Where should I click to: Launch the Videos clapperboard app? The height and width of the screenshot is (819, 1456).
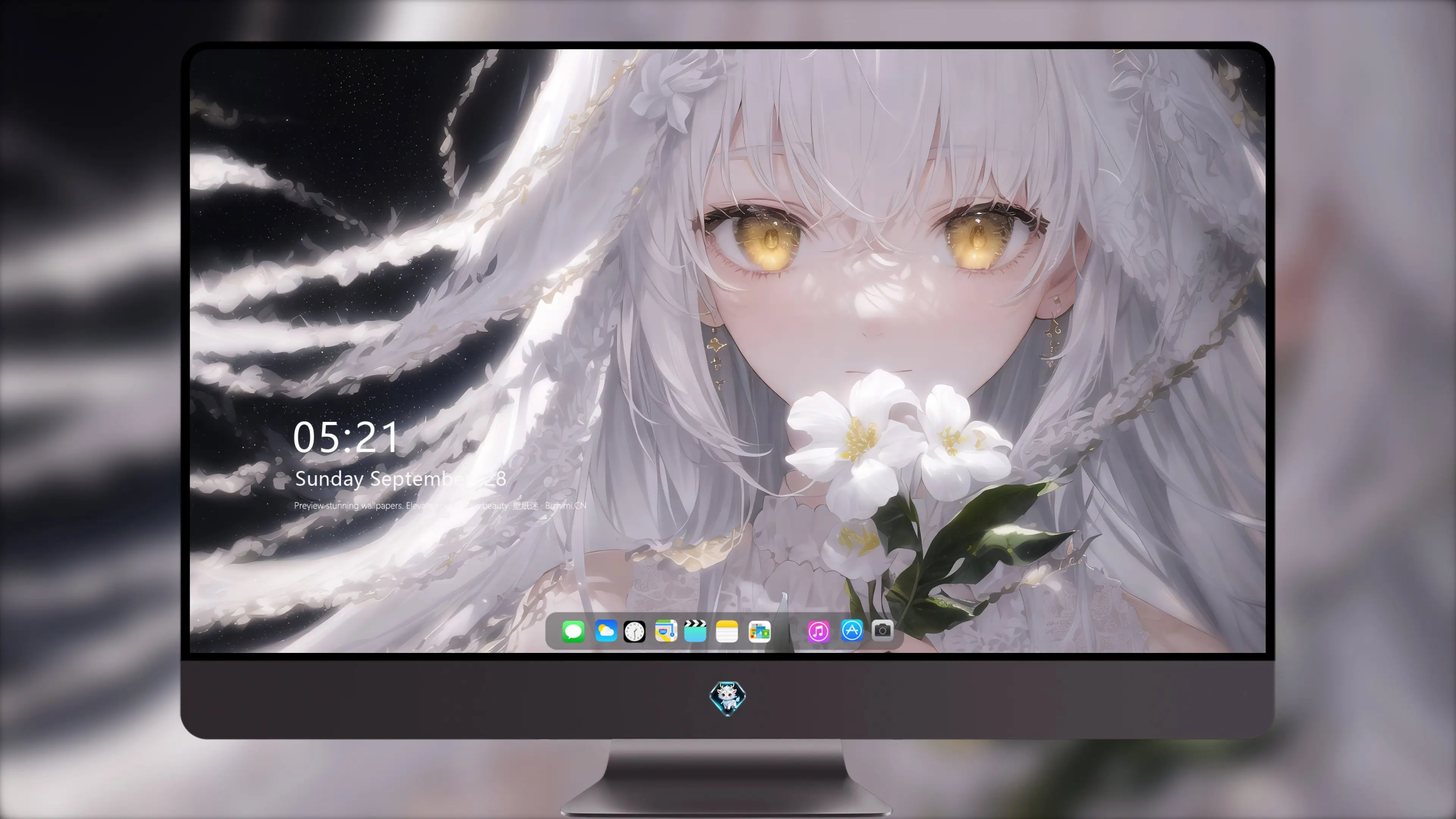point(695,631)
